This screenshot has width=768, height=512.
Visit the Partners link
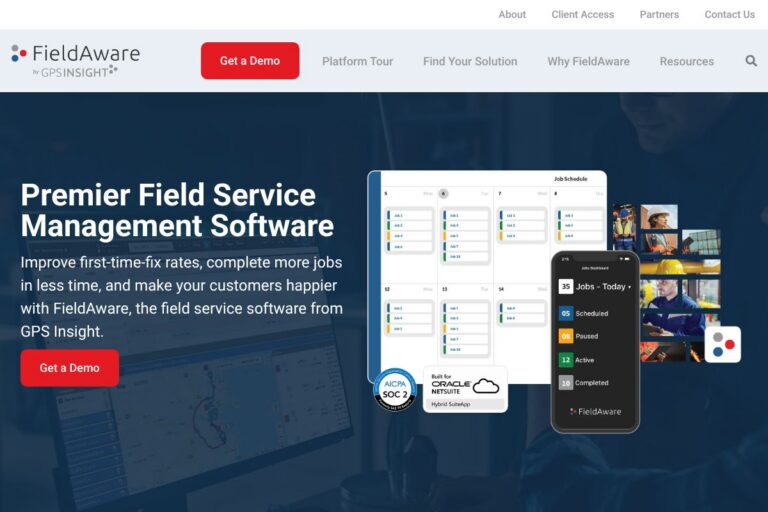[x=659, y=14]
